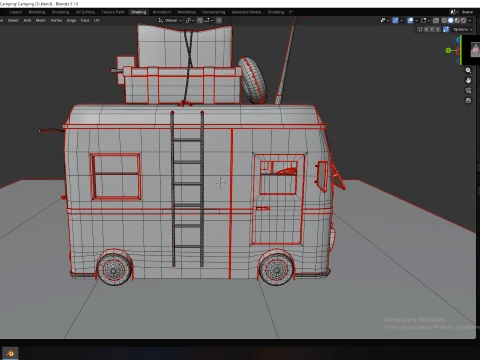Image resolution: width=480 pixels, height=360 pixels.
Task: Switch to wireframe viewport shading
Action: coord(444,20)
